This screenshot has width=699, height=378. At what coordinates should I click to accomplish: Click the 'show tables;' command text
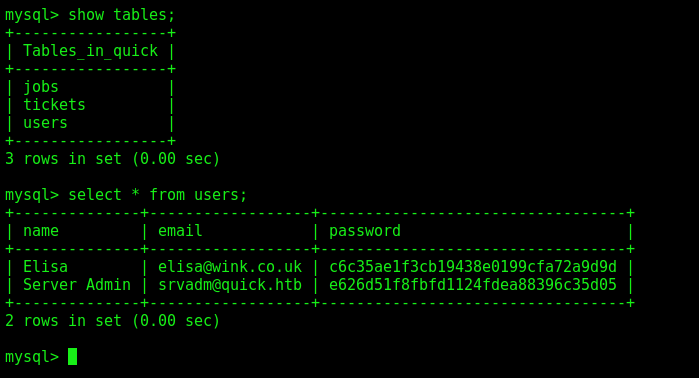coord(122,15)
